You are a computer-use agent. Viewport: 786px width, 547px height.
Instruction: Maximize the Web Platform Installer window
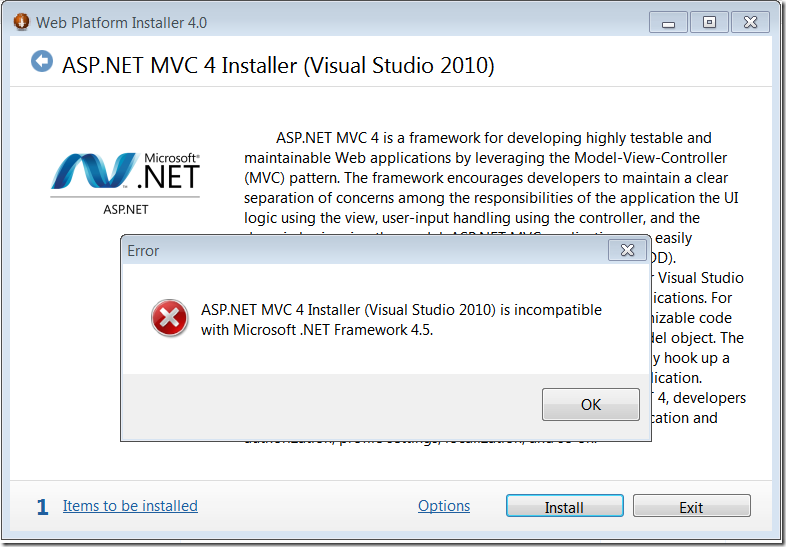709,23
